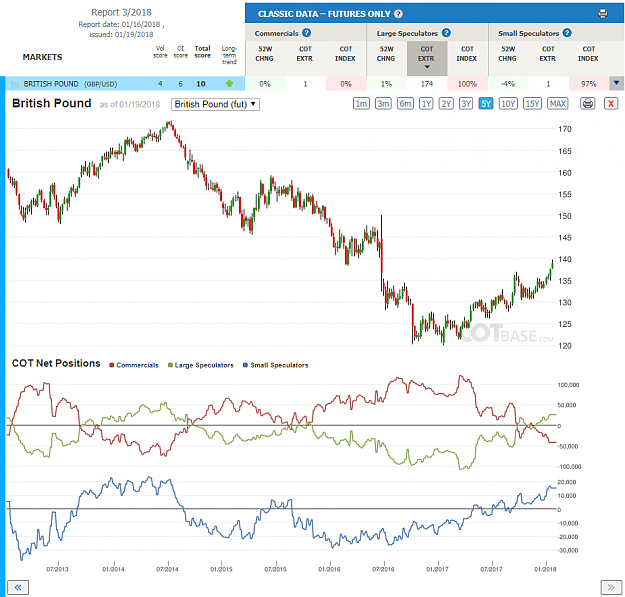Screen dimensions: 625x597
Task: Go to previous report with double-left arrow
Action: [x=18, y=587]
